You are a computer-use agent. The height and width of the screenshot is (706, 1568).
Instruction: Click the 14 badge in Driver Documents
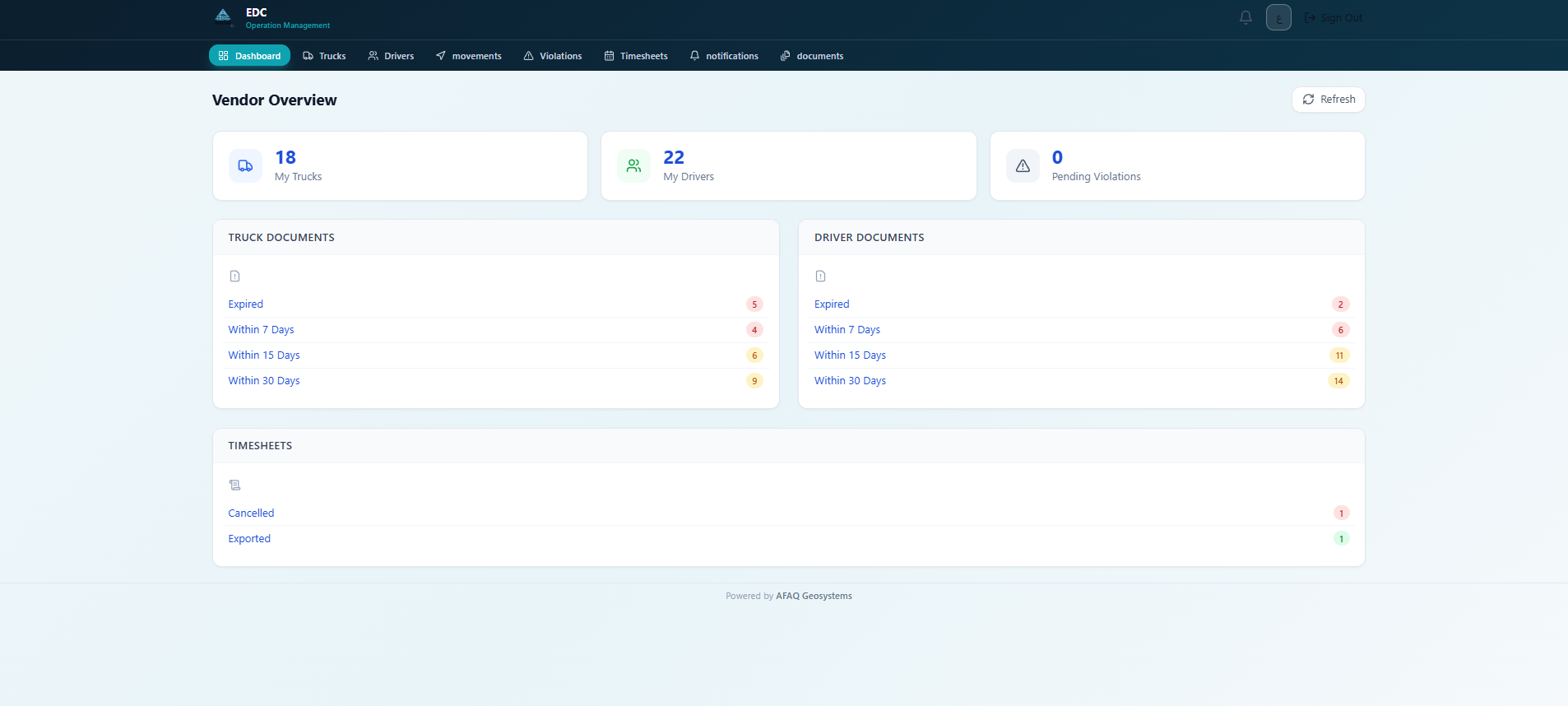pyautogui.click(x=1338, y=381)
